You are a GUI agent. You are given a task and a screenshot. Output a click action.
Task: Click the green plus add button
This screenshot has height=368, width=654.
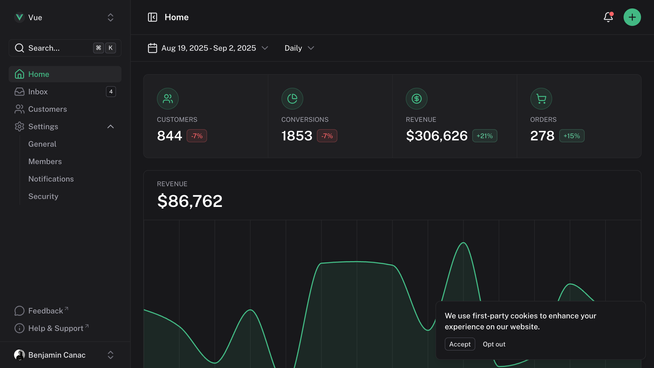(x=632, y=17)
